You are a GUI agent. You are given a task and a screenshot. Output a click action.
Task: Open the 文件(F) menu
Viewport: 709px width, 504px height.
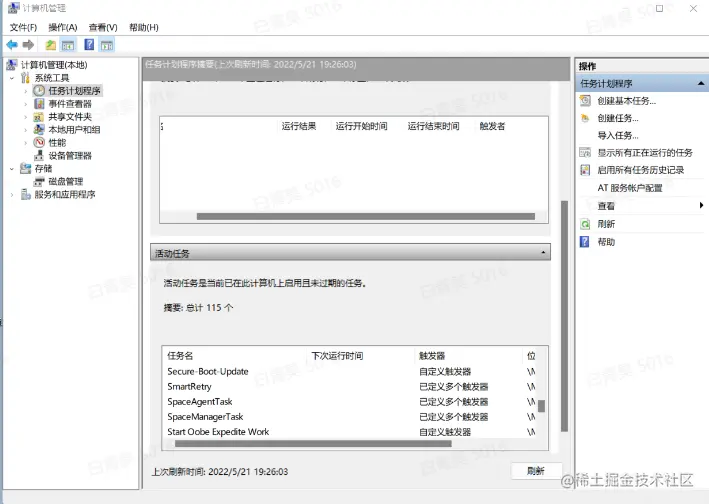coord(23,28)
